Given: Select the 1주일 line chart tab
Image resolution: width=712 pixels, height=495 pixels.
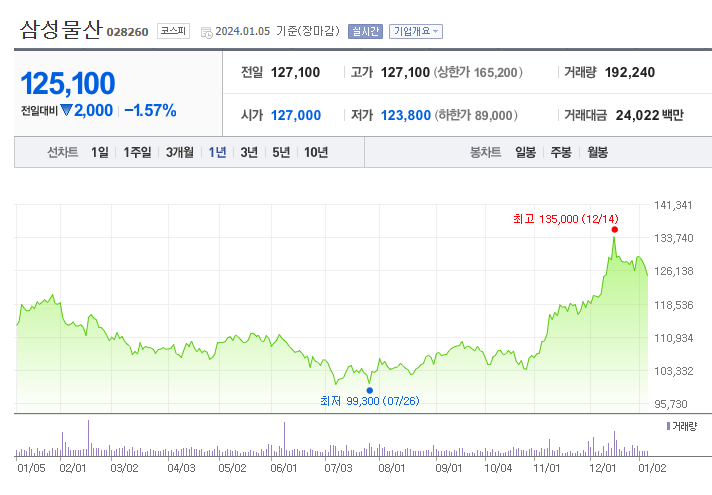Looking at the screenshot, I should coord(137,152).
